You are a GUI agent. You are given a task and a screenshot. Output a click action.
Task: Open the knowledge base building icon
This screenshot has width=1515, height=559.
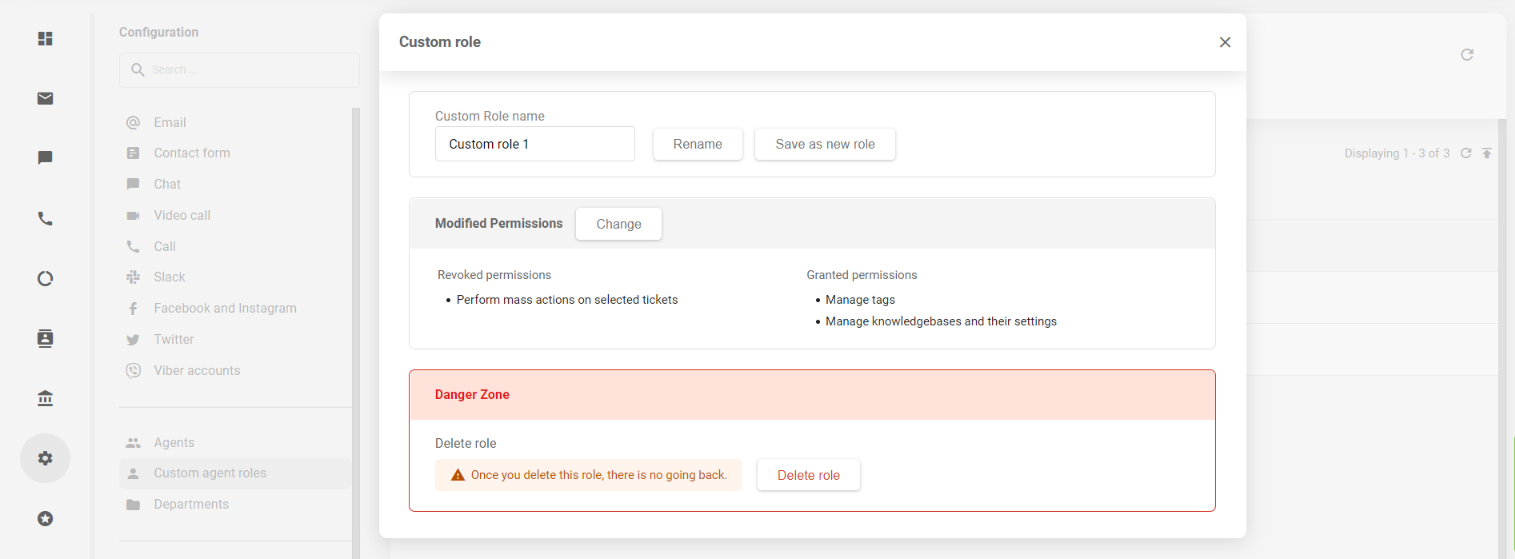click(x=45, y=399)
